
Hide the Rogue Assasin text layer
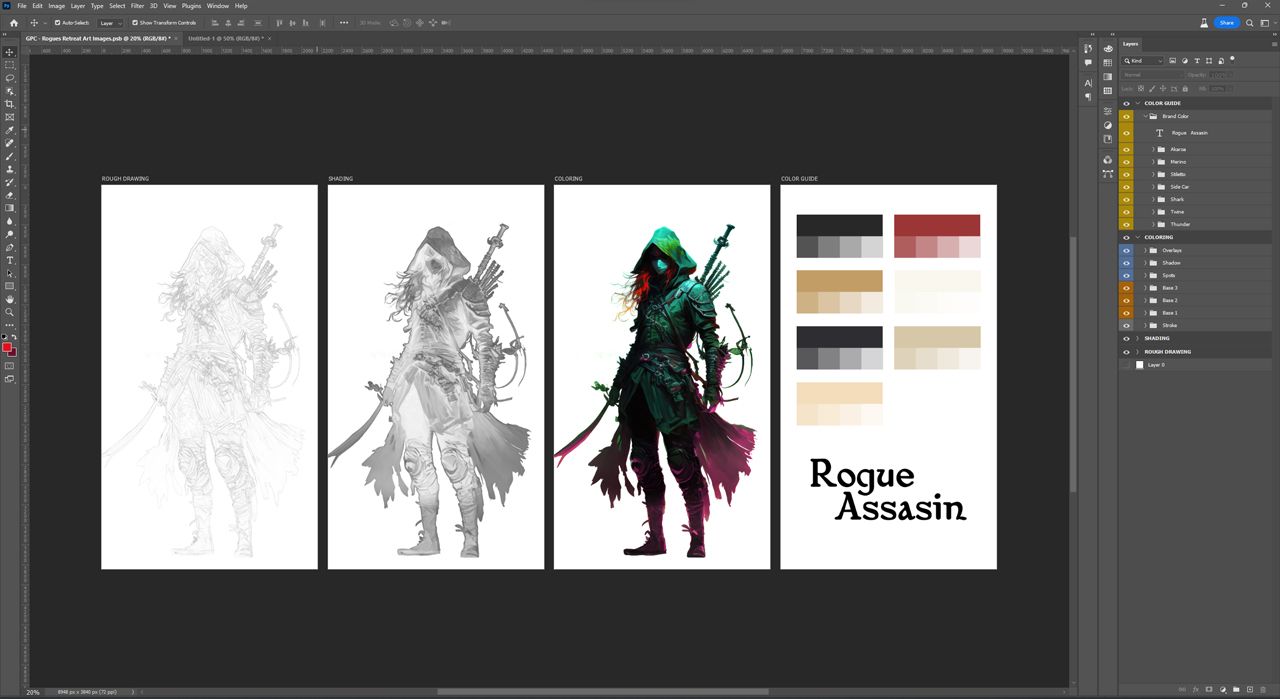click(1126, 133)
